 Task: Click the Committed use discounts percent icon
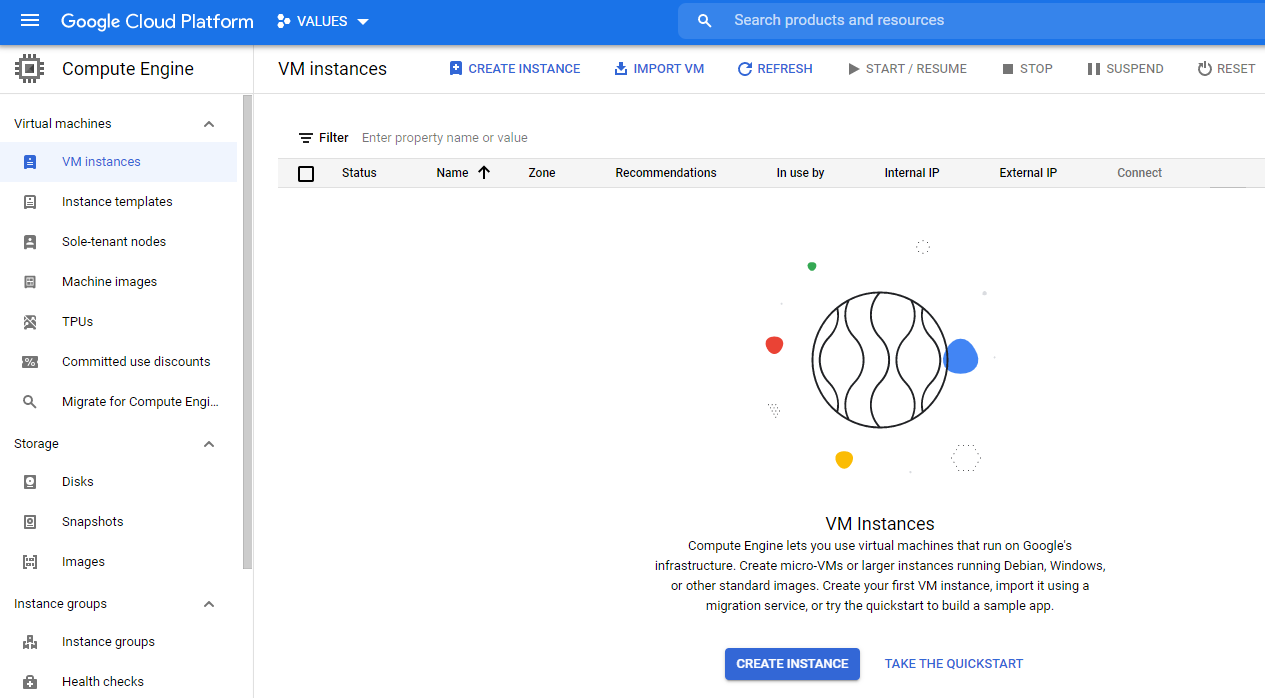tap(30, 362)
